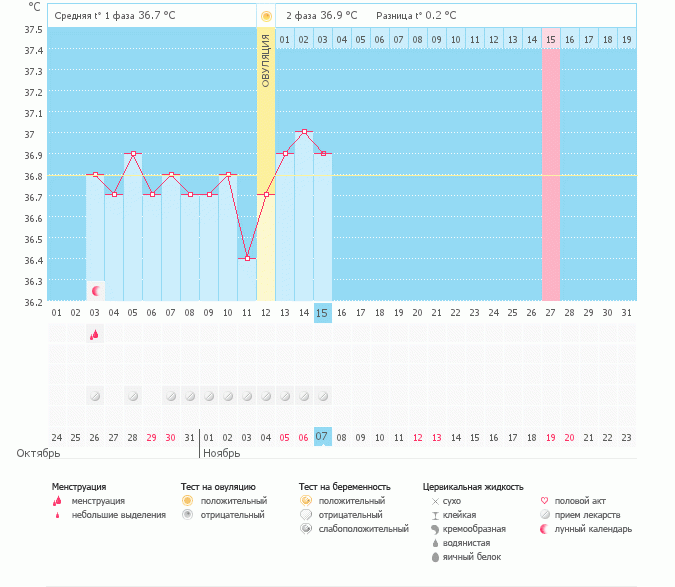Click the weakly positive pregnancy test legend icon
675x587 pixels.
[x=305, y=528]
